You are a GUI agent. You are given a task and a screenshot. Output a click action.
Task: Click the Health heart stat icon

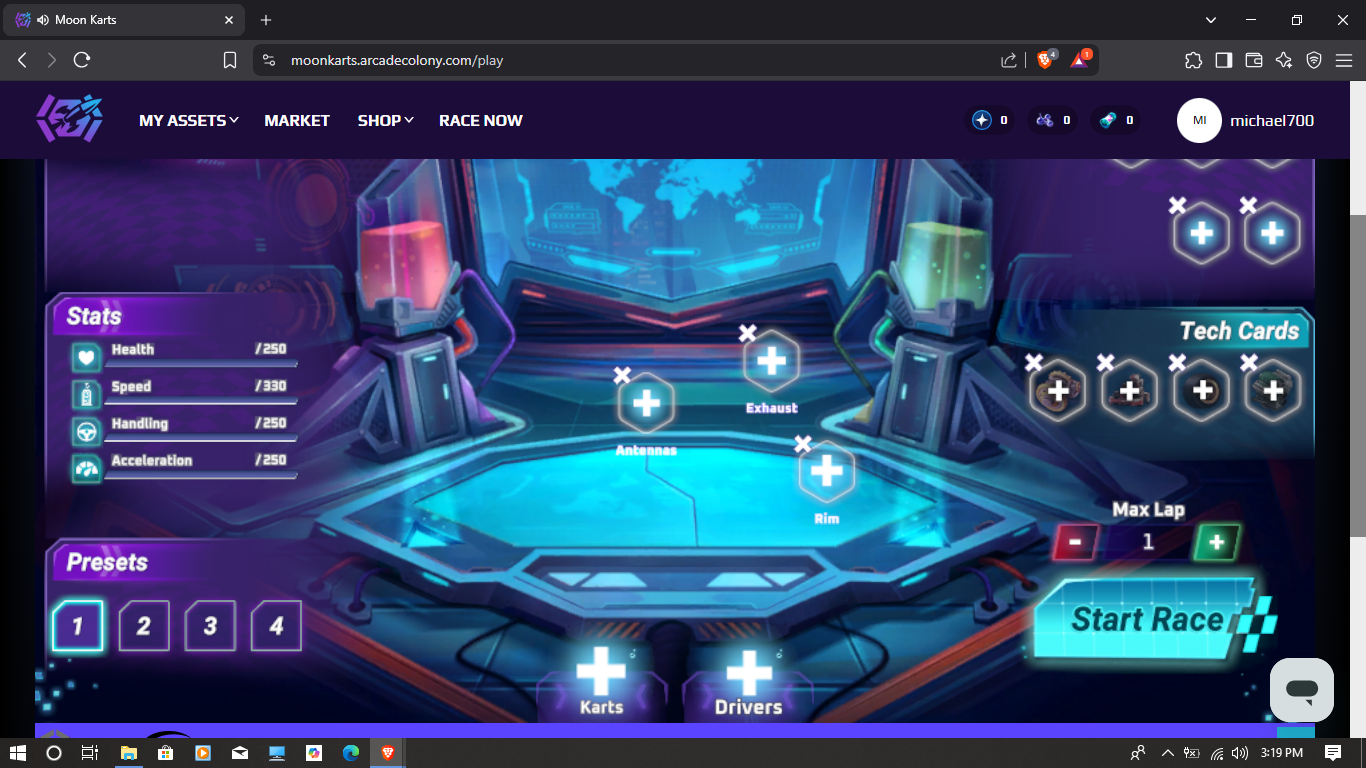(x=86, y=357)
